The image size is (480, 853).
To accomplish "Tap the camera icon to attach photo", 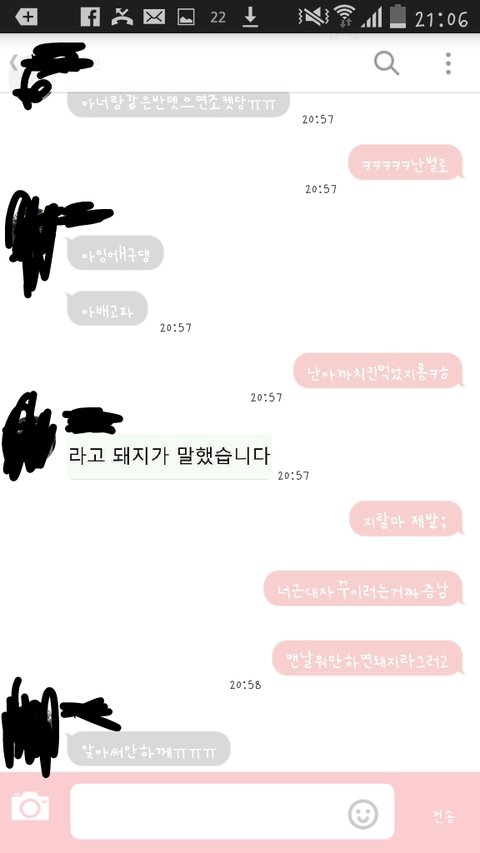I will [30, 806].
